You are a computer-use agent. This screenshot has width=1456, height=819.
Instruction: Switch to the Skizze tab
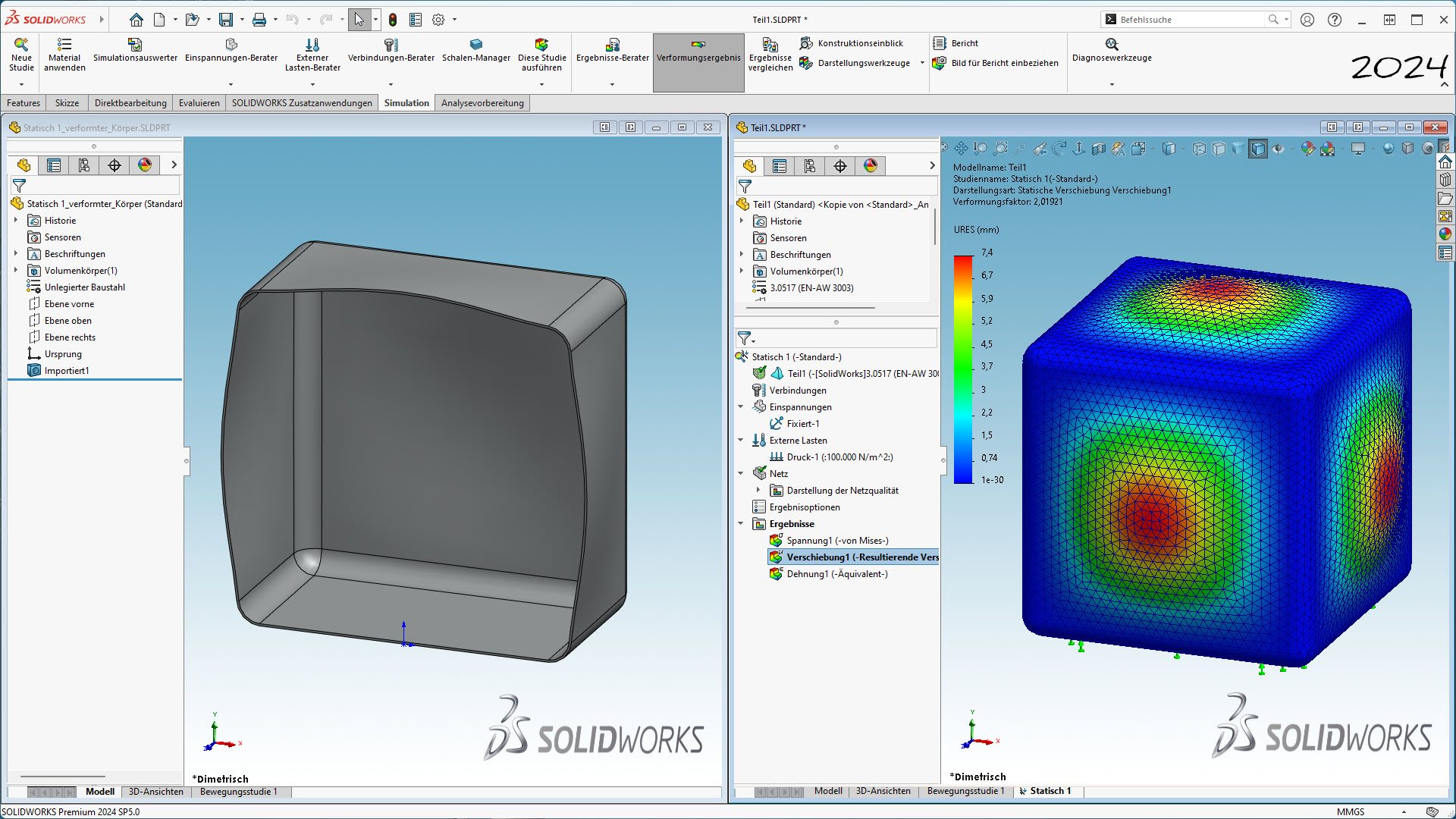67,103
